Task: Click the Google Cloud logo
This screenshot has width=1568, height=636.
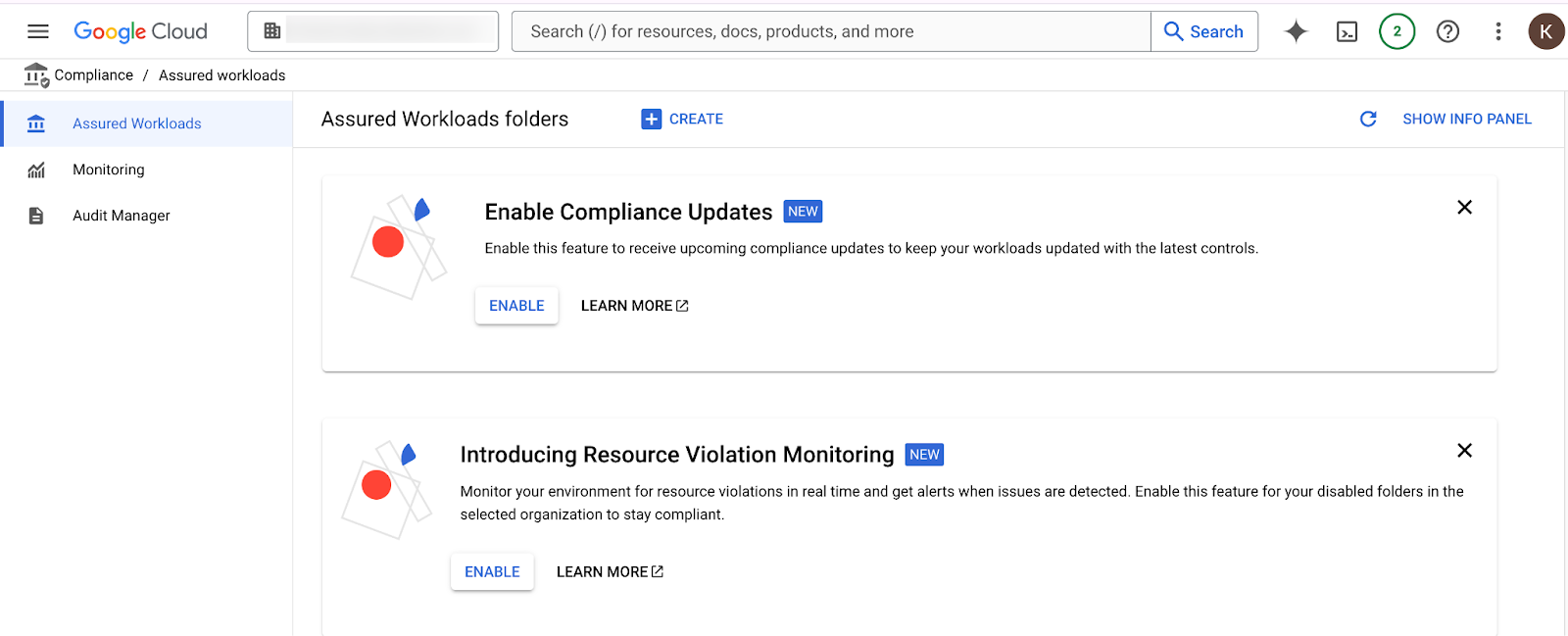Action: pos(140,31)
